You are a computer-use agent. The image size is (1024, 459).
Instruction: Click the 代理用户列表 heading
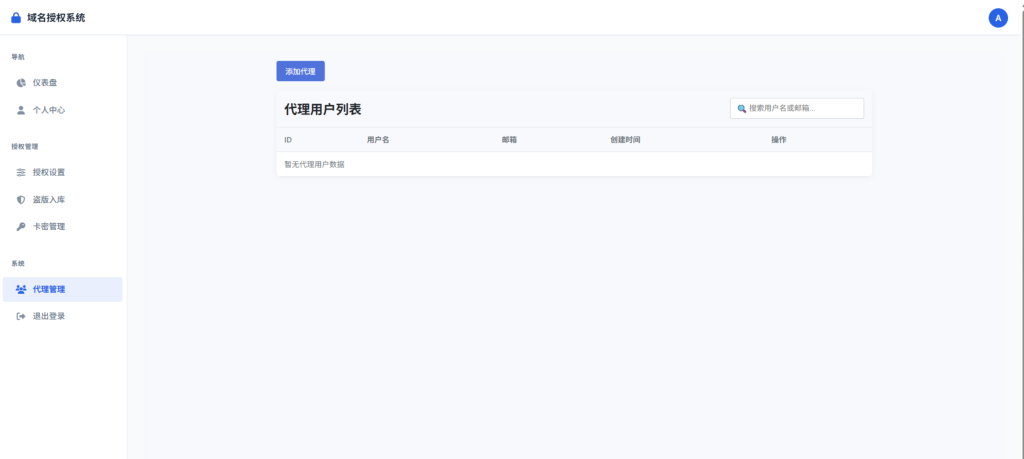[x=323, y=109]
